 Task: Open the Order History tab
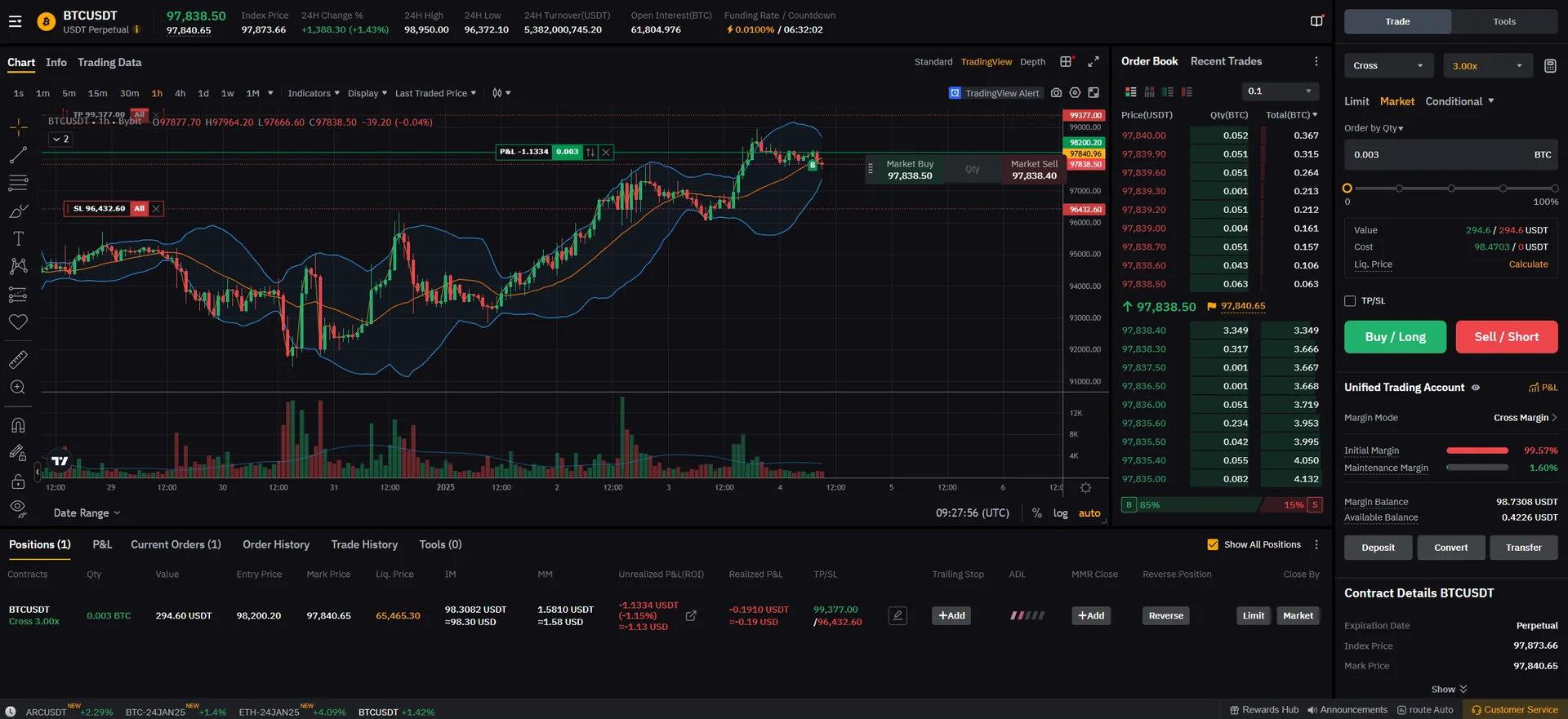[x=276, y=544]
